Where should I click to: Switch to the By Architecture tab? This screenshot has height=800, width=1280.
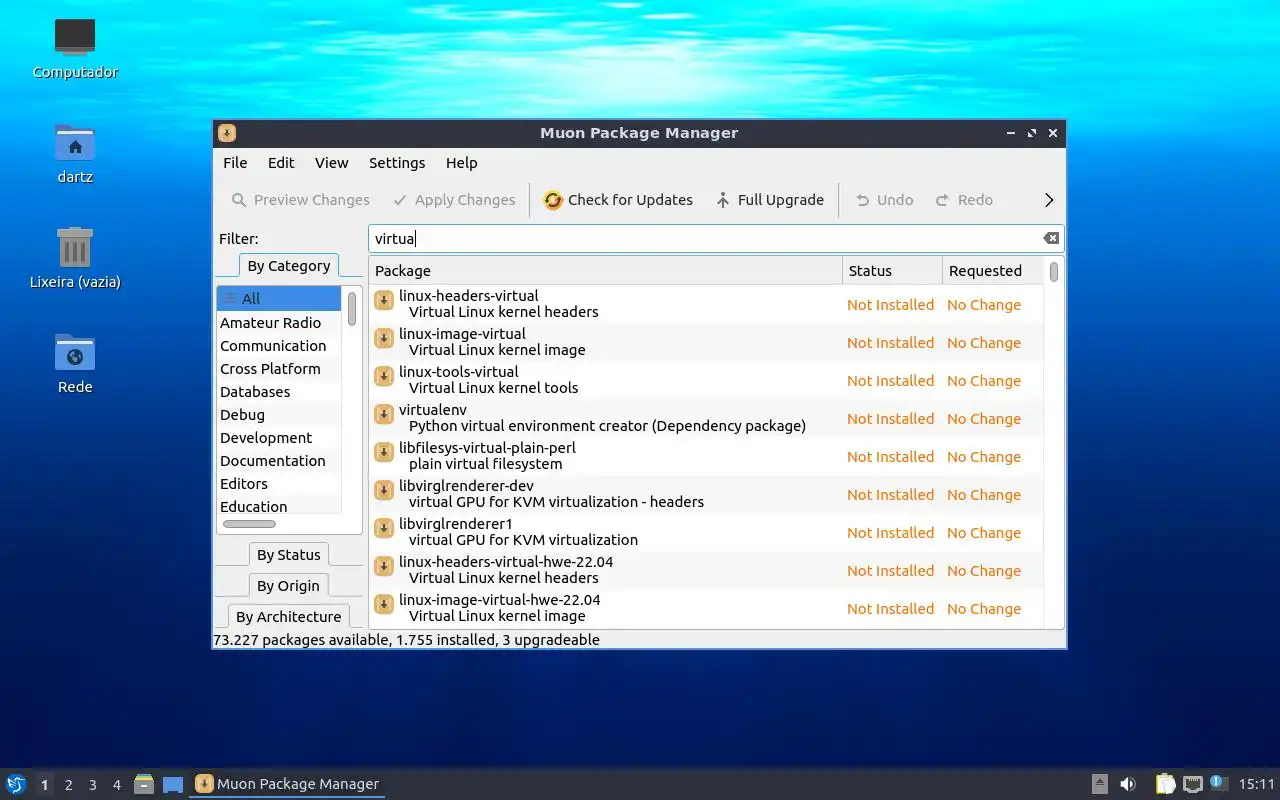click(288, 617)
